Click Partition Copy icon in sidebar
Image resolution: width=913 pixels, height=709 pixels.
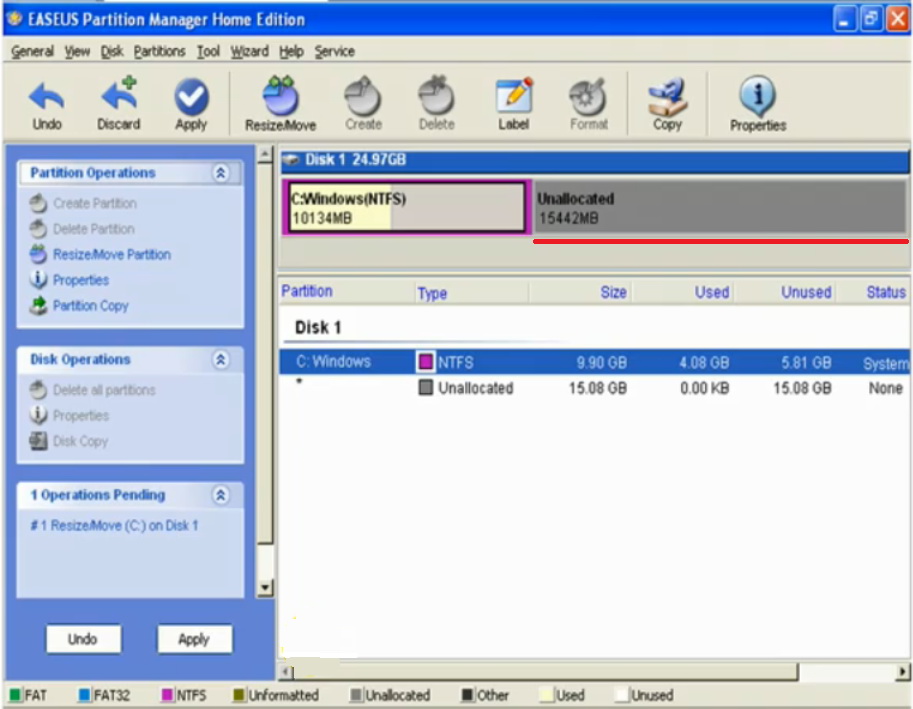[38, 306]
